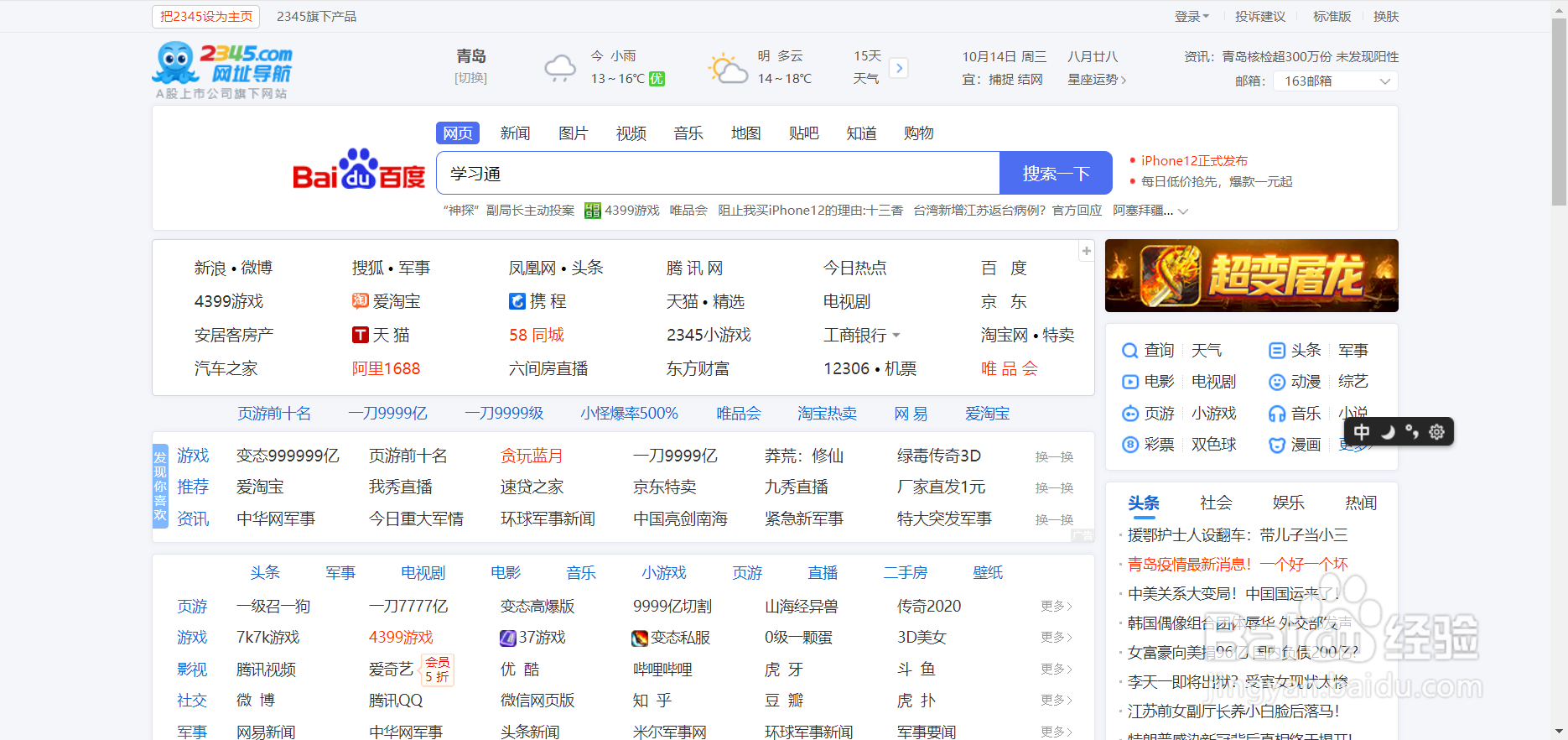Screen dimensions: 1568x740
Task: Click the partly cloudy weather icon
Action: pos(727,68)
